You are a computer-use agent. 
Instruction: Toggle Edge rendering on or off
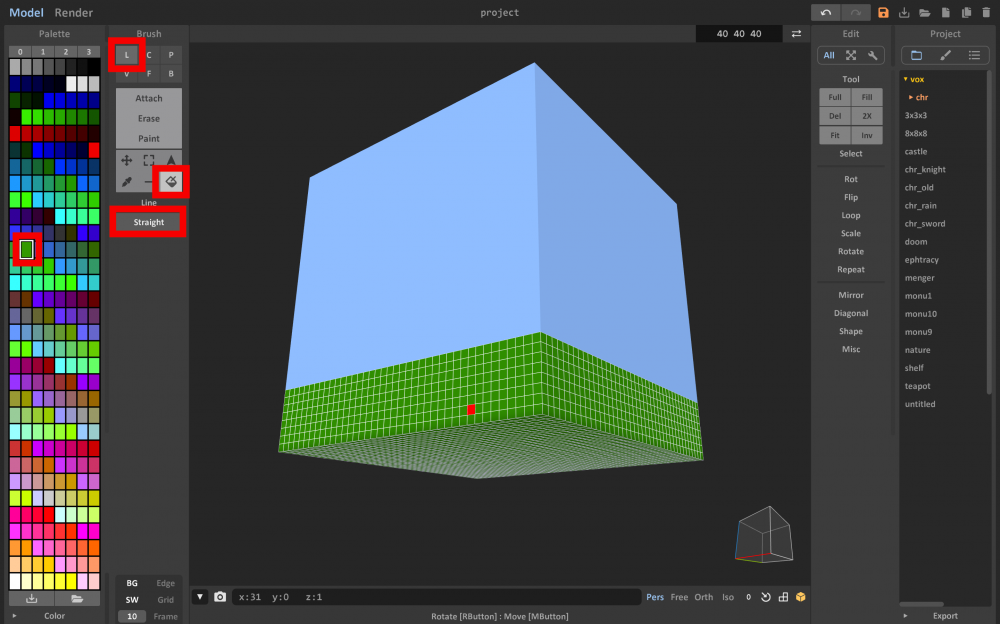coord(164,583)
